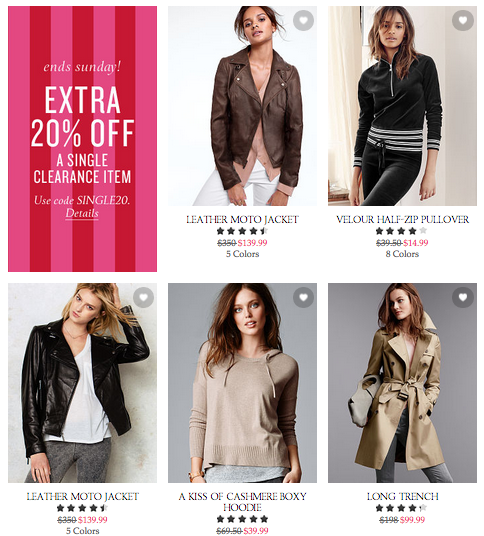Favorite the Long Trench coat
Viewport: 484px width, 536px height.
(463, 297)
